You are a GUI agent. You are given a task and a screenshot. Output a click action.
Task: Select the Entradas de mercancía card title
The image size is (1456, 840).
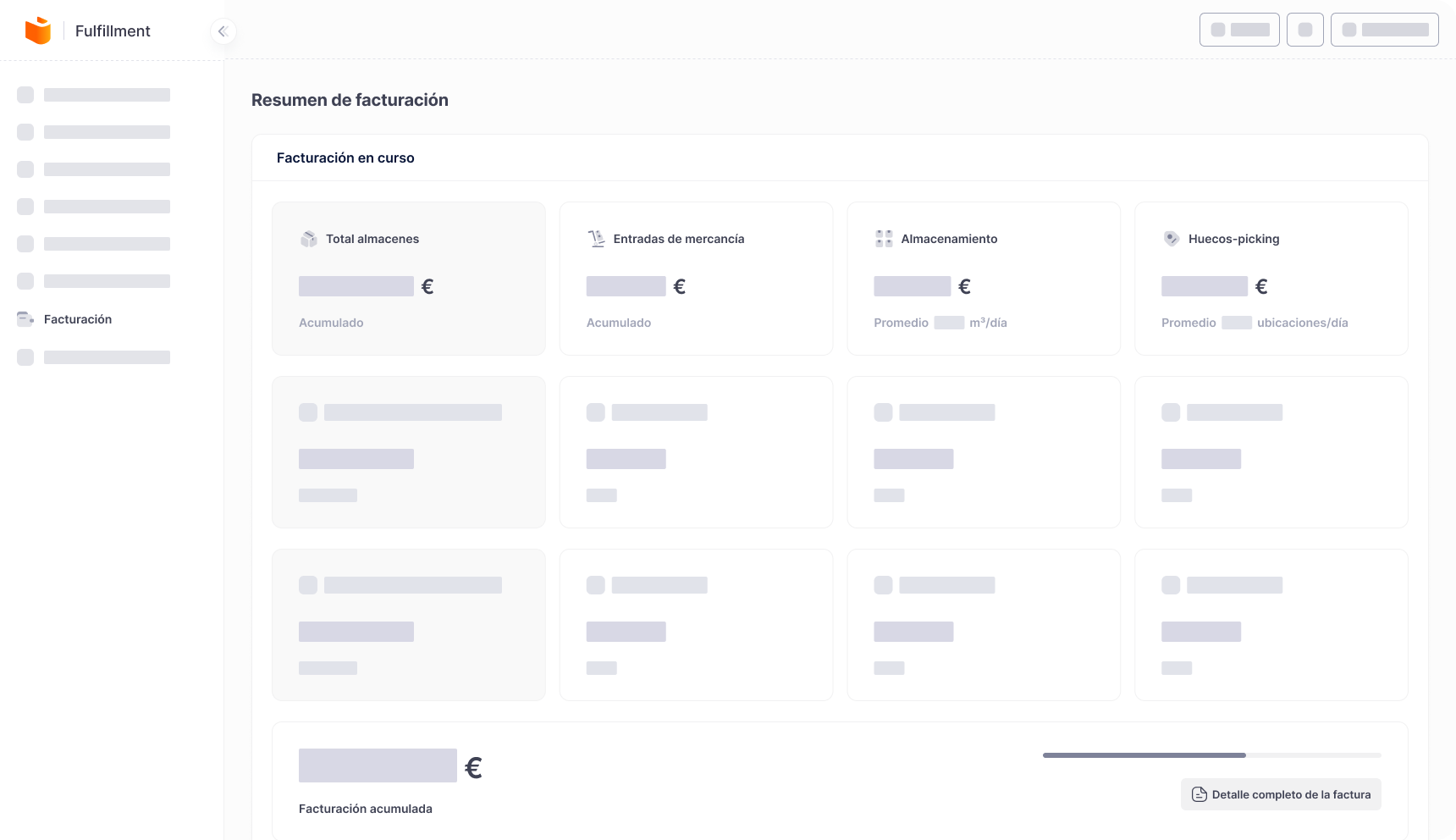[679, 239]
